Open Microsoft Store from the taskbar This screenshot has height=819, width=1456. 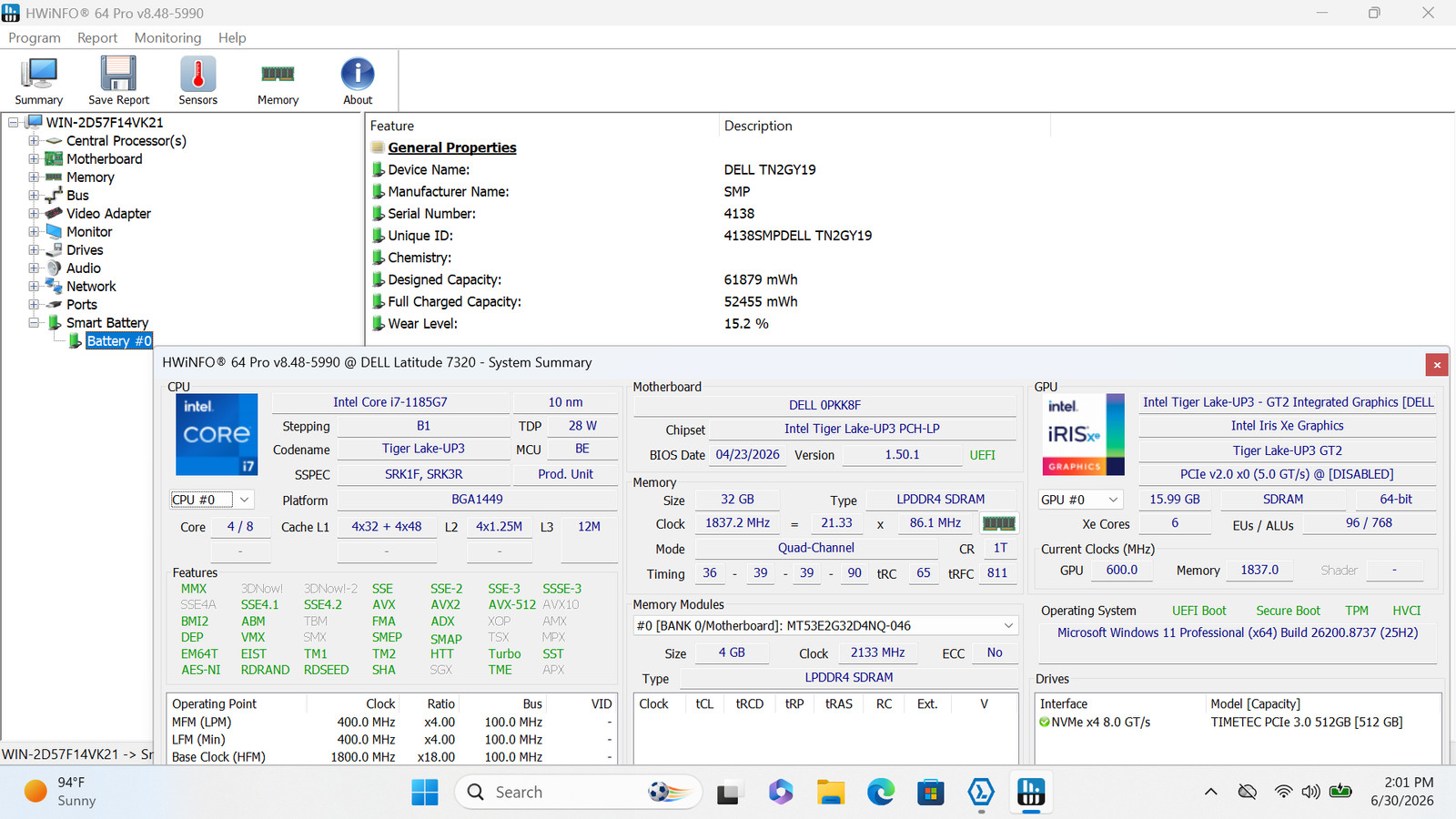[x=930, y=793]
